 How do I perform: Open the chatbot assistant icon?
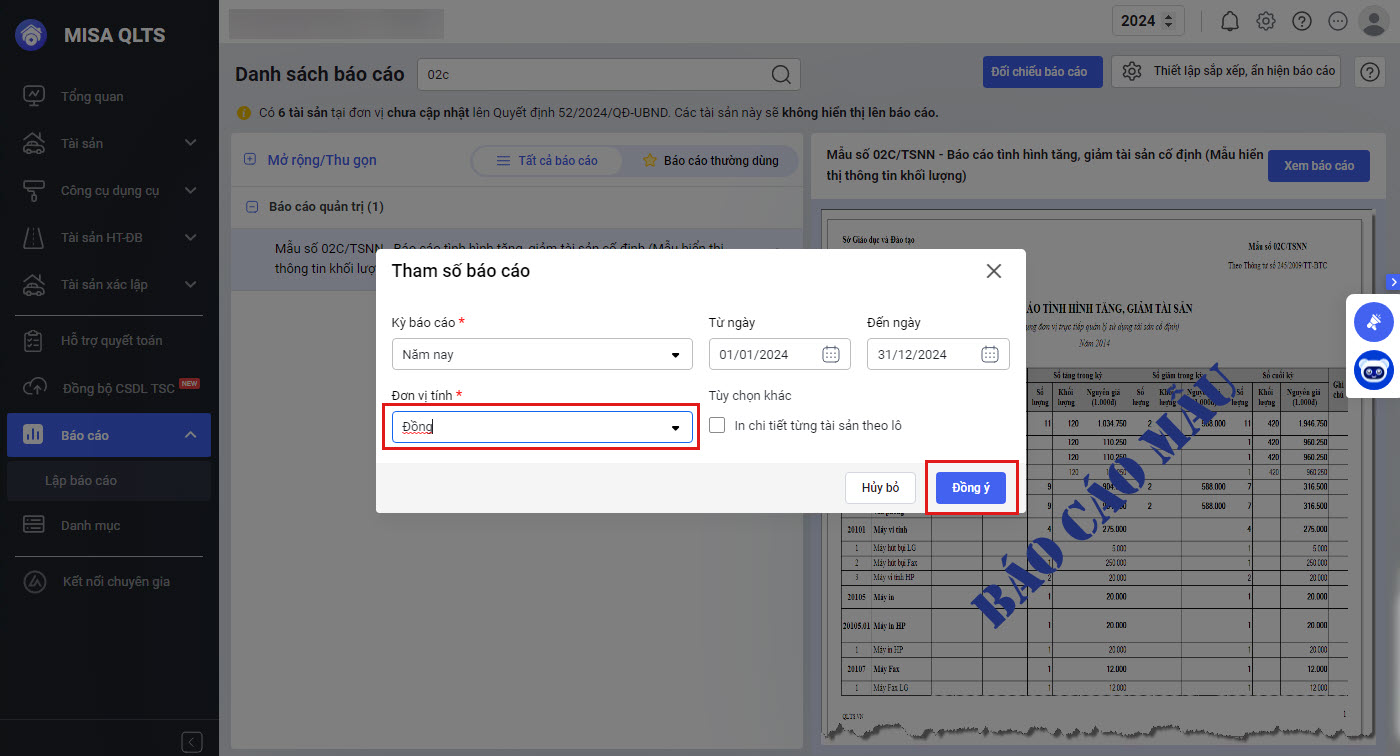1374,370
